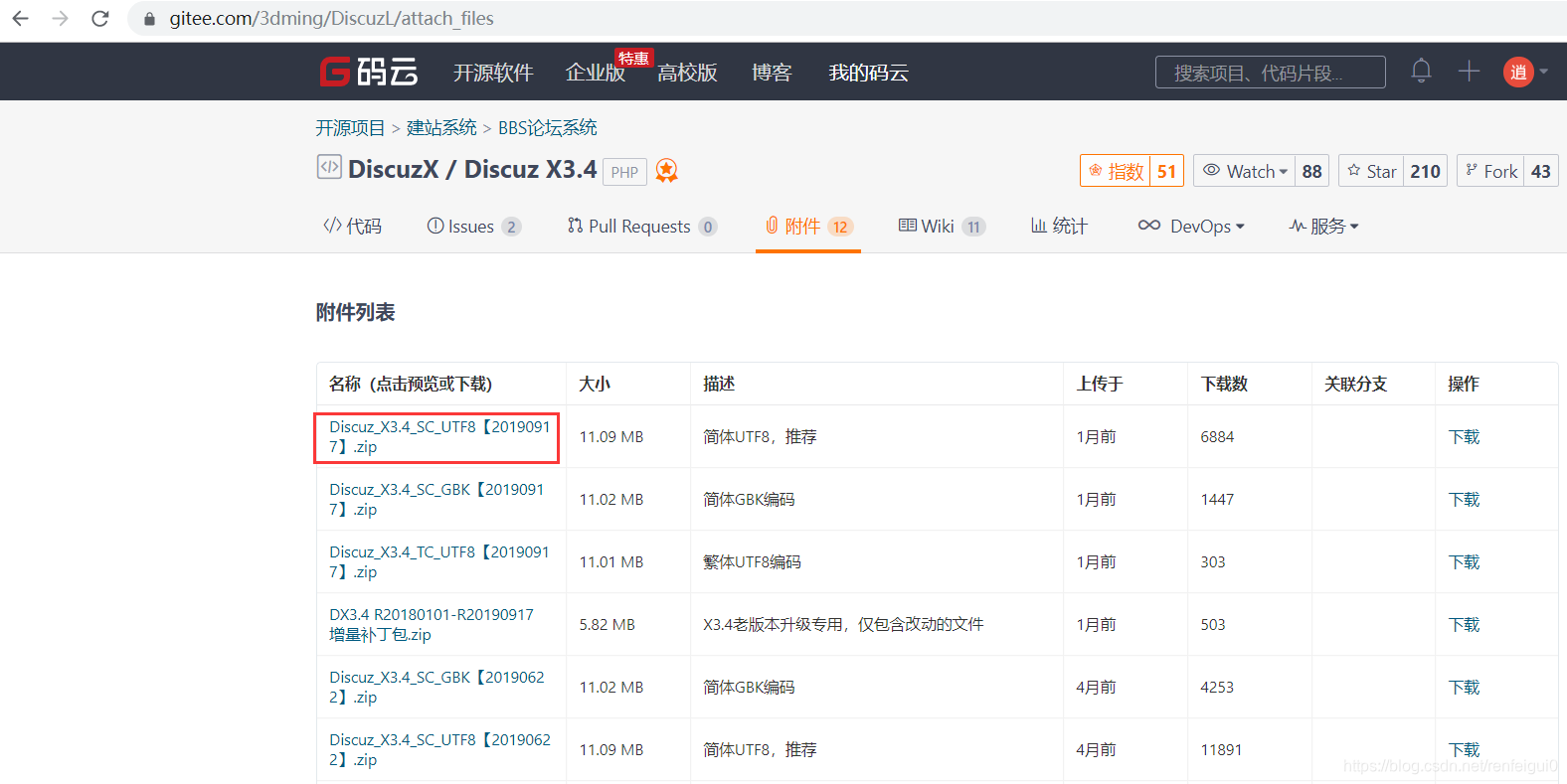Open 我的码云 in the top navigation
The width and height of the screenshot is (1567, 784).
point(868,73)
